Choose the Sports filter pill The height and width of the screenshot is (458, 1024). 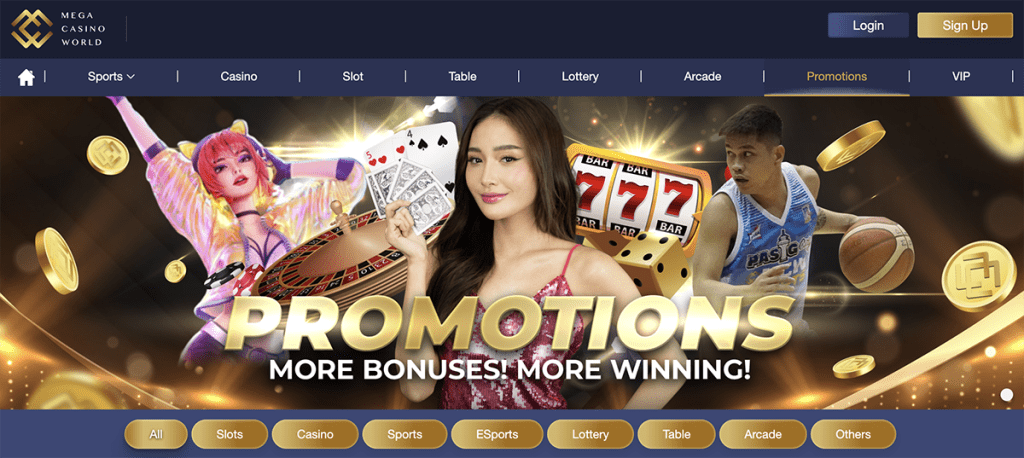coord(404,434)
